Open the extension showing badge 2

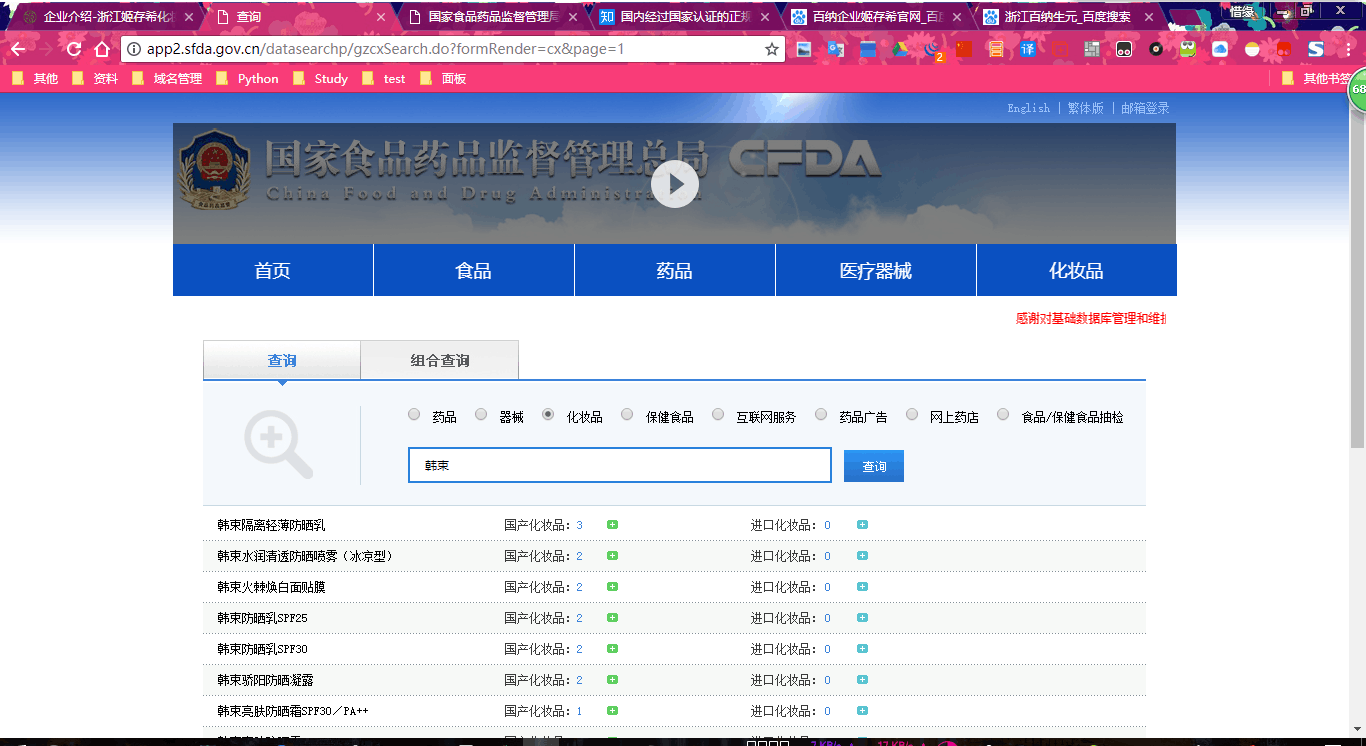[933, 50]
